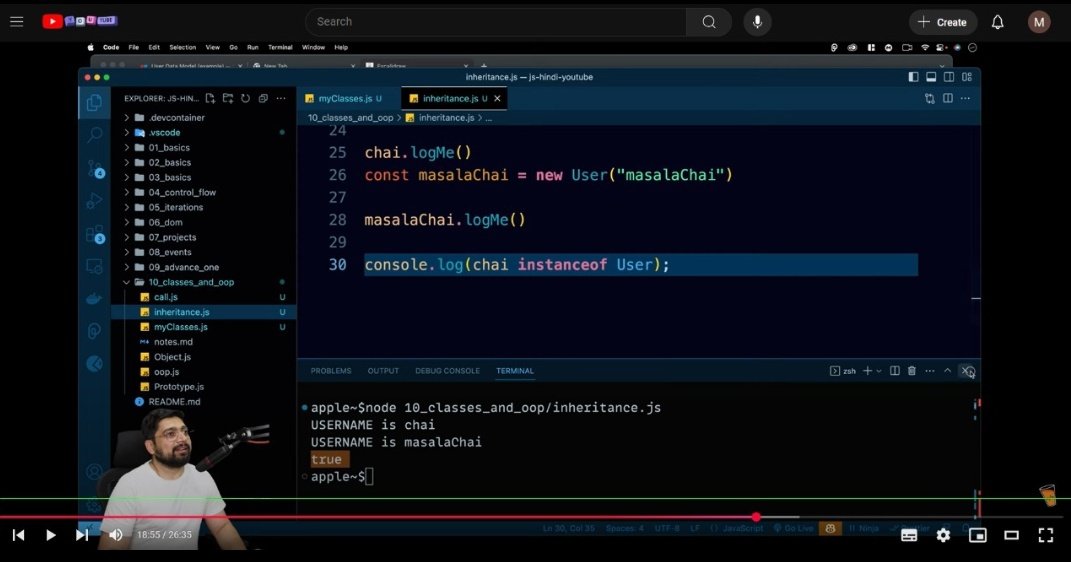Split the terminal pane
Image resolution: width=1071 pixels, height=562 pixels.
895,371
